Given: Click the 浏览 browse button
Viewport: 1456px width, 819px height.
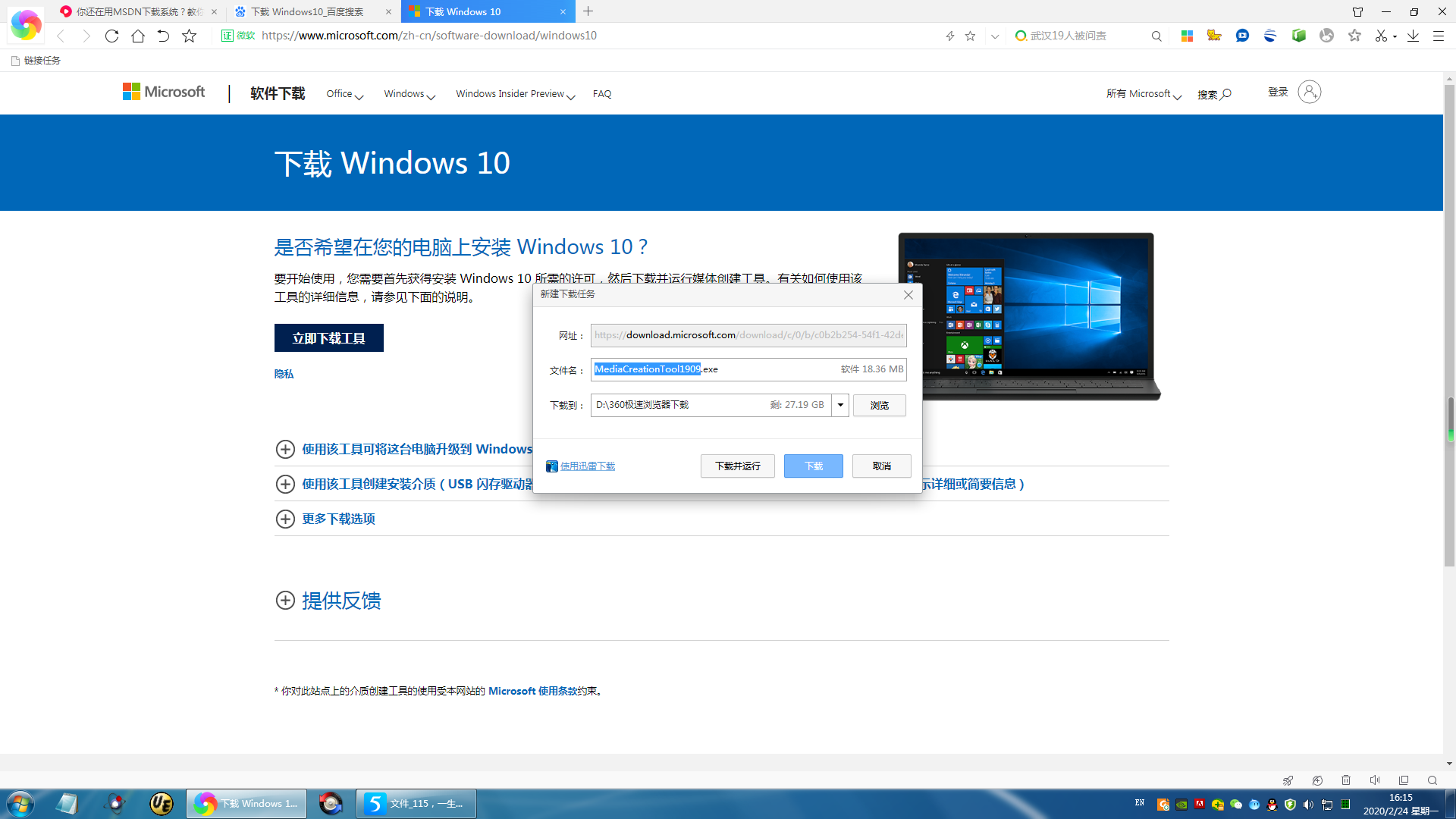Looking at the screenshot, I should click(879, 405).
